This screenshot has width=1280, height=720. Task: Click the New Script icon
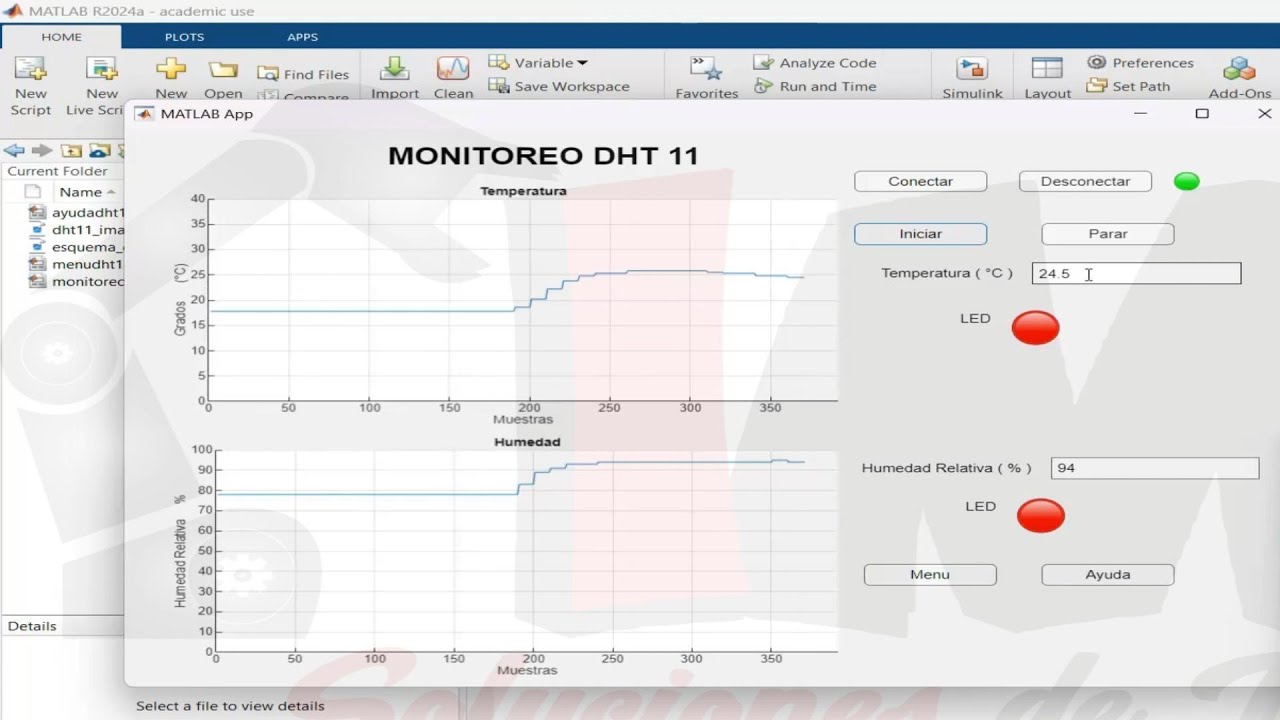pos(30,69)
